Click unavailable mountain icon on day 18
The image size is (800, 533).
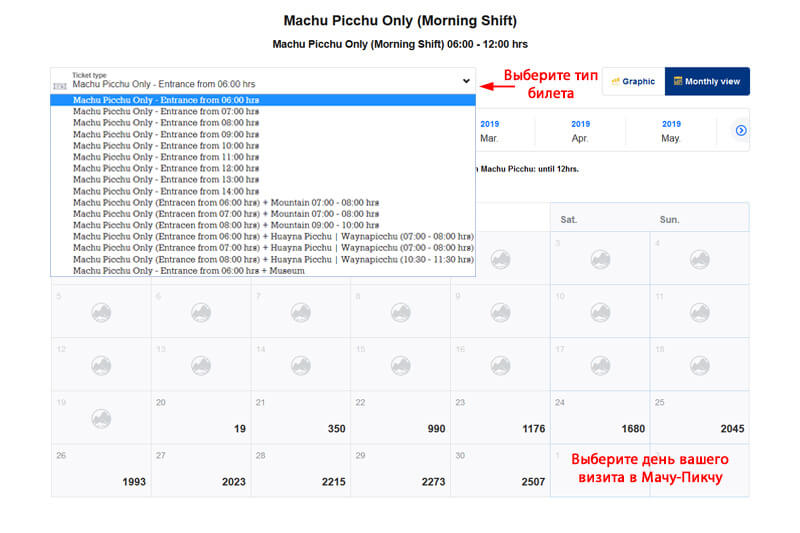click(700, 366)
